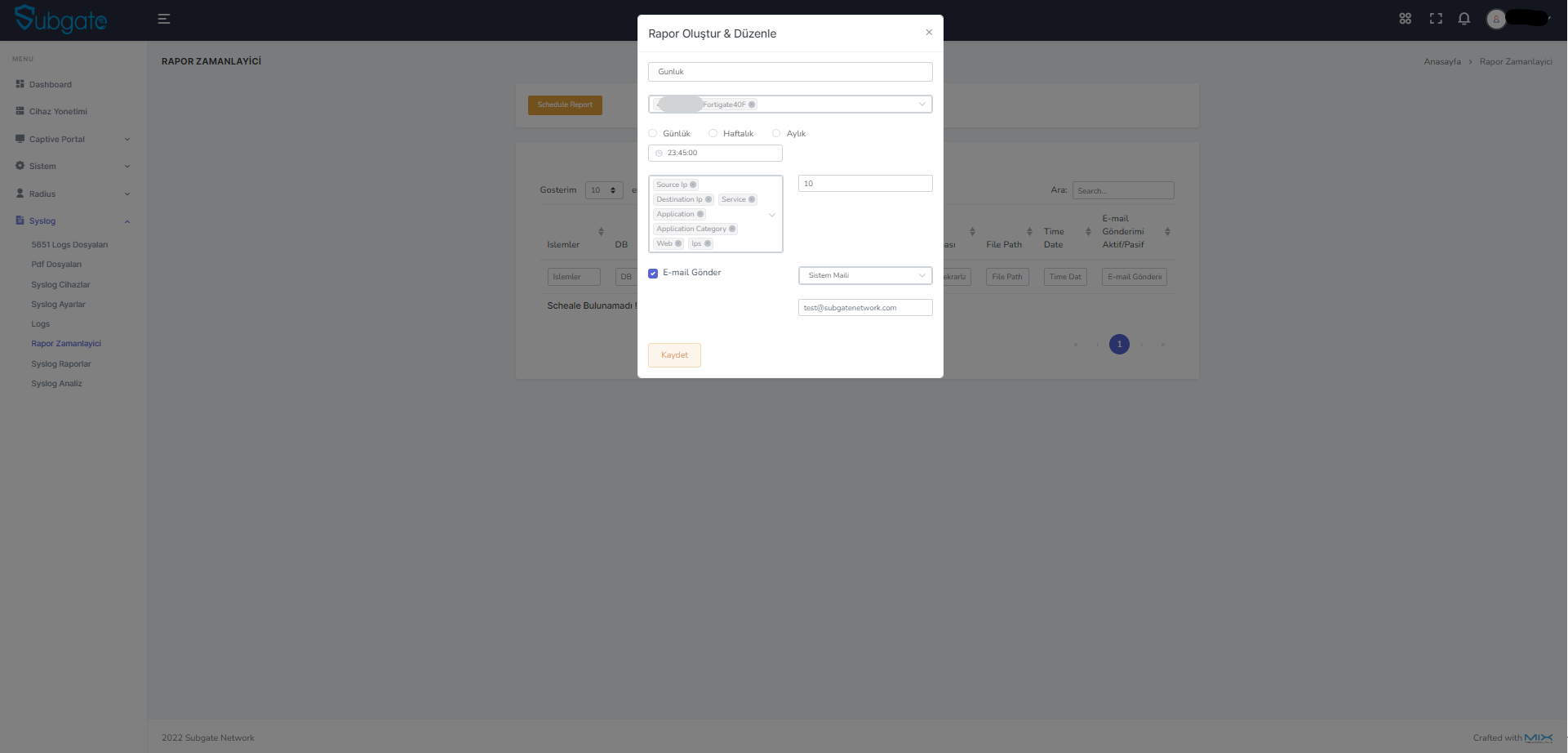The height and width of the screenshot is (753, 1568).
Task: Enable the Haftalık radio button
Action: 713,132
